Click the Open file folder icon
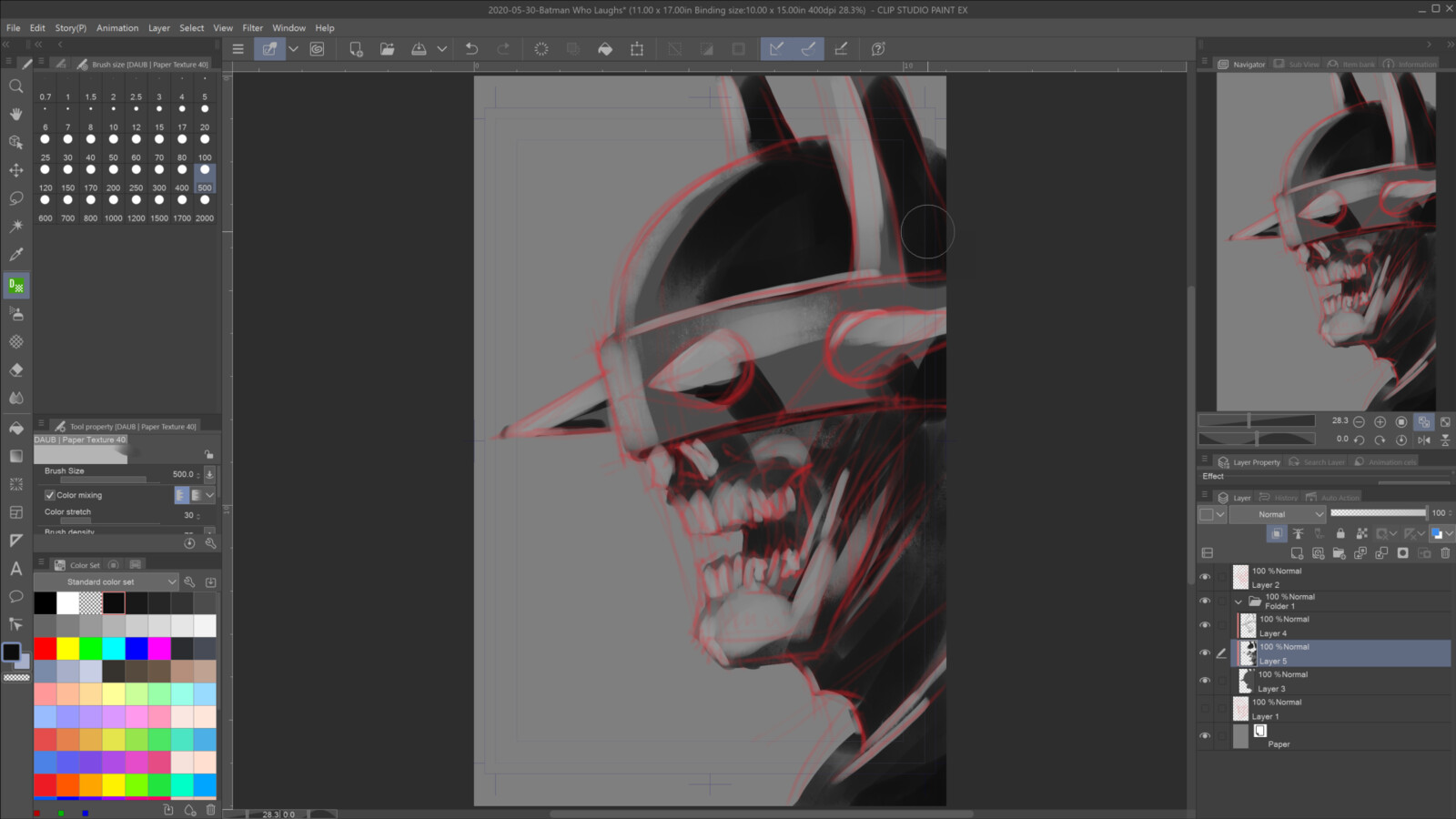This screenshot has width=1456, height=819. pos(388,49)
